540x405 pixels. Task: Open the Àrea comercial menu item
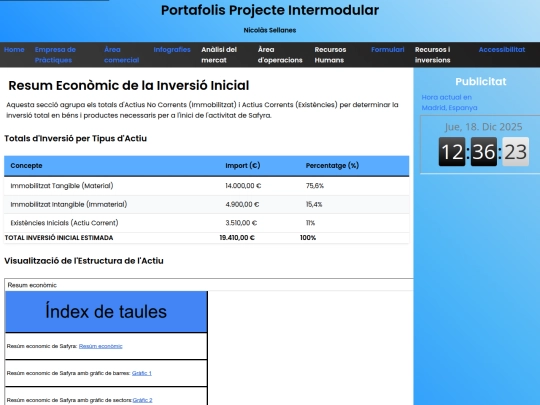(x=122, y=55)
